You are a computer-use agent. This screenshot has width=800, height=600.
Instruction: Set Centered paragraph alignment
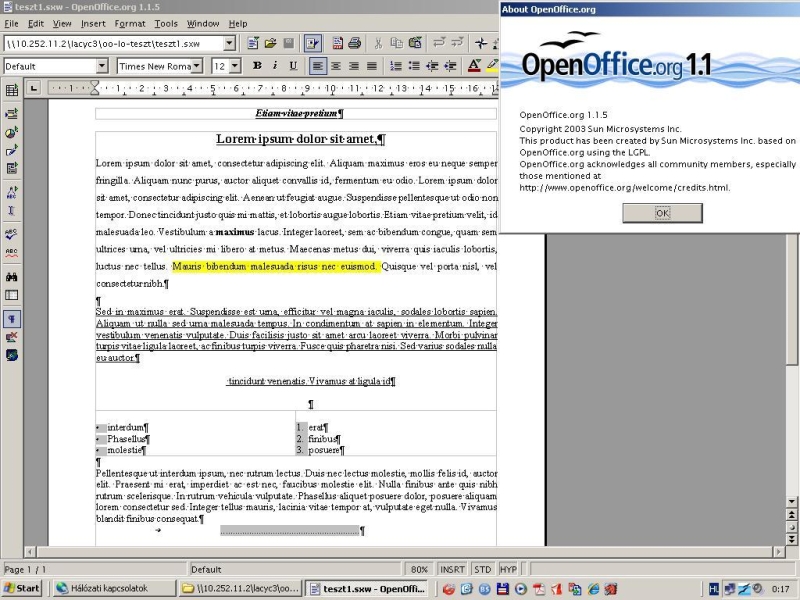click(x=336, y=66)
